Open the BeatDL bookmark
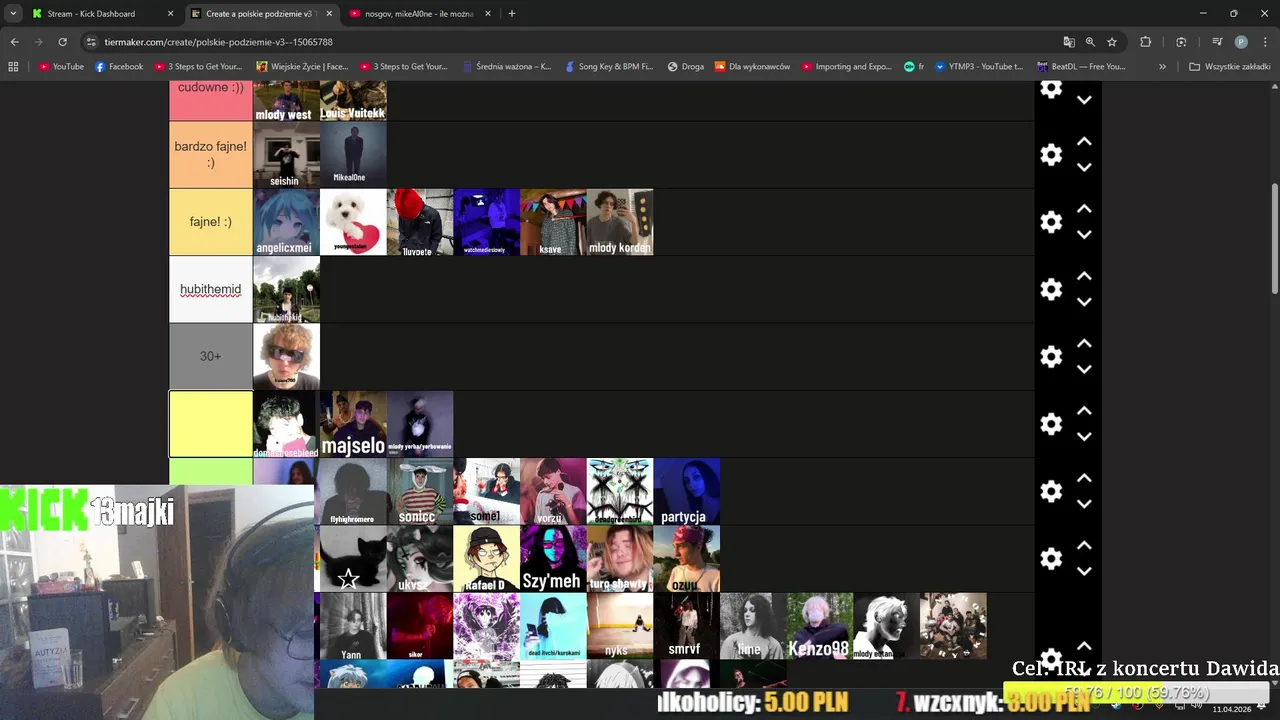This screenshot has height=720, width=1280. click(1081, 67)
